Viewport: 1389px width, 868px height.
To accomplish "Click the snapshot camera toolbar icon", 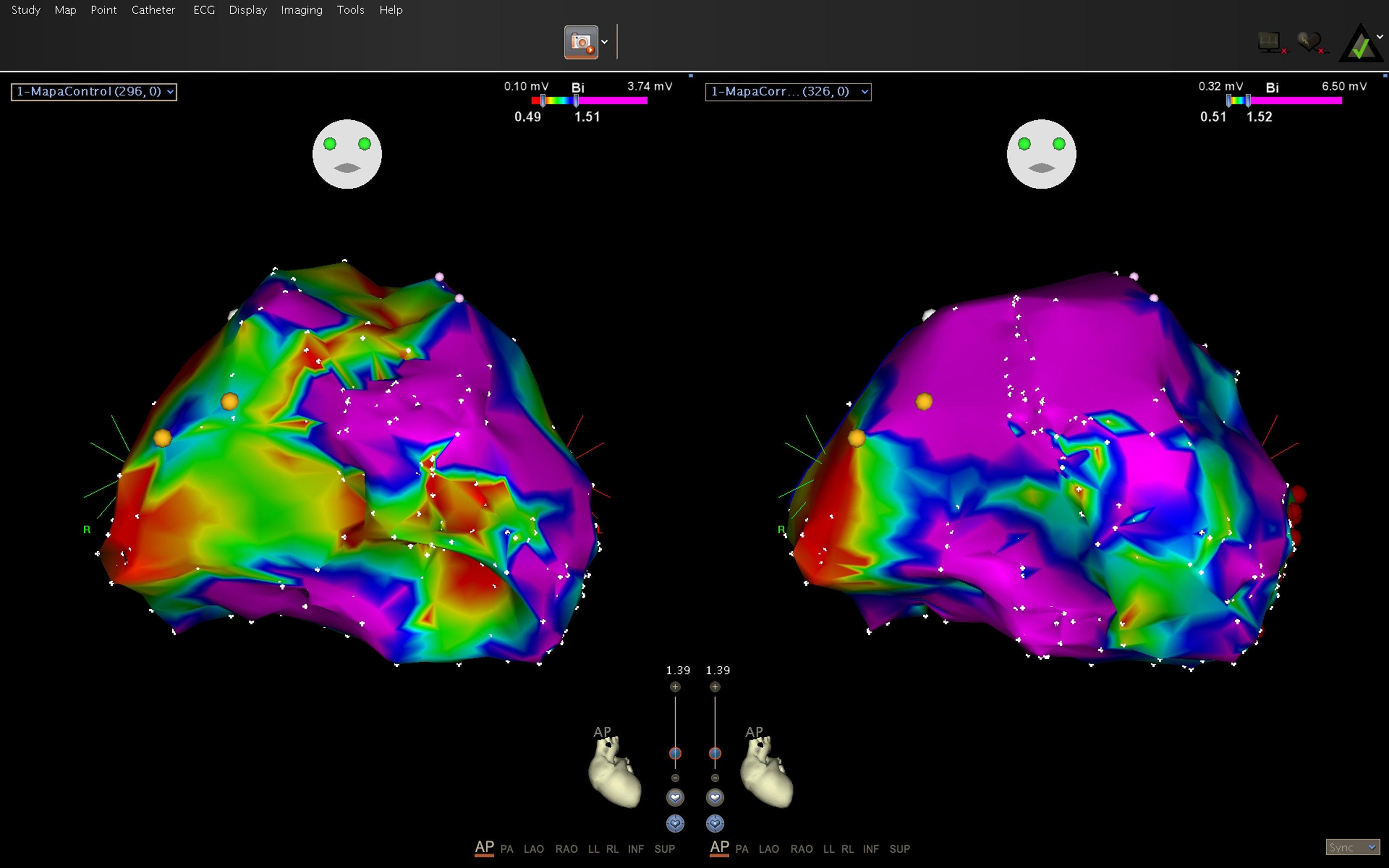I will [581, 42].
